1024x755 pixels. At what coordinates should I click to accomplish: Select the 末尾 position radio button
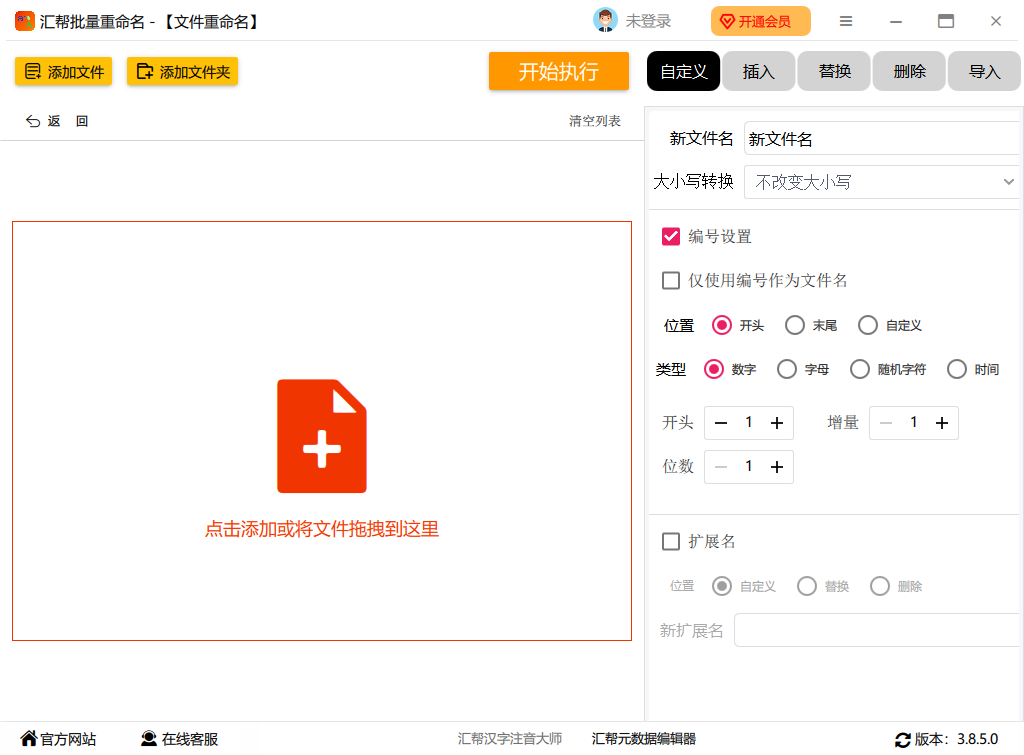coord(794,324)
